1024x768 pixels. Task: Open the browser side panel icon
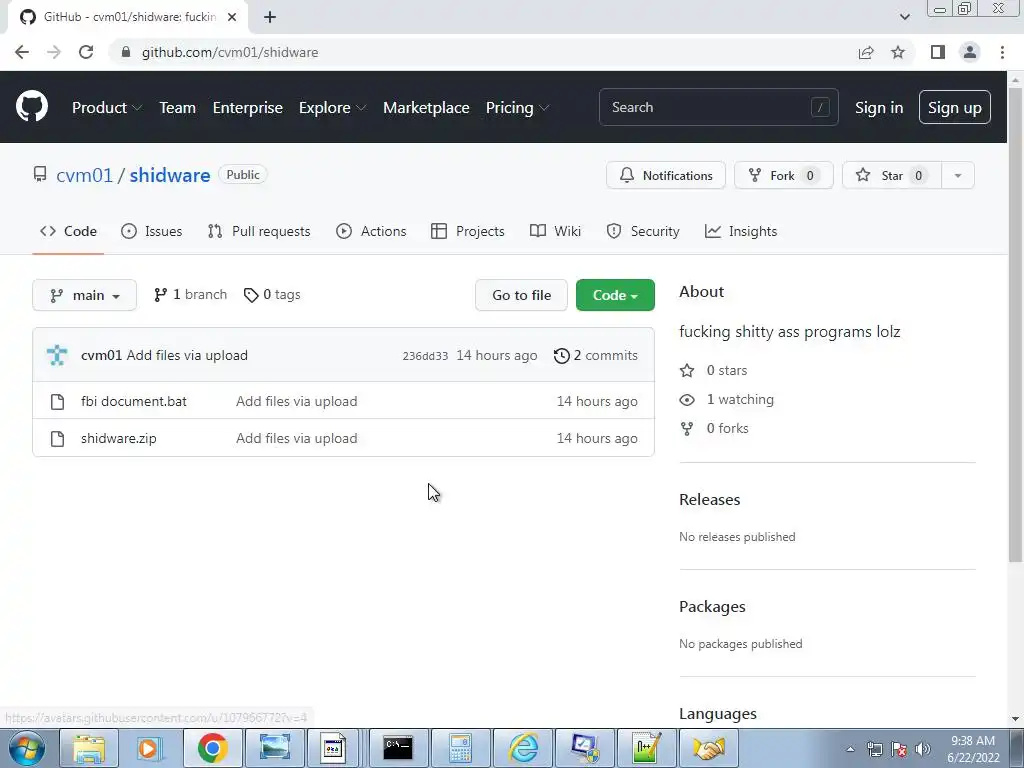tap(938, 52)
